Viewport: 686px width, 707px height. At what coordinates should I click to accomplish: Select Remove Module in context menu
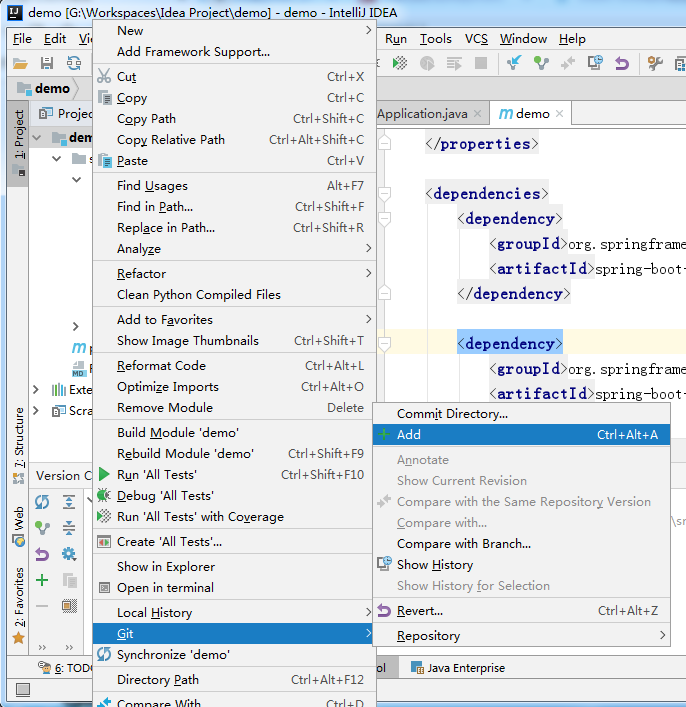click(x=234, y=407)
